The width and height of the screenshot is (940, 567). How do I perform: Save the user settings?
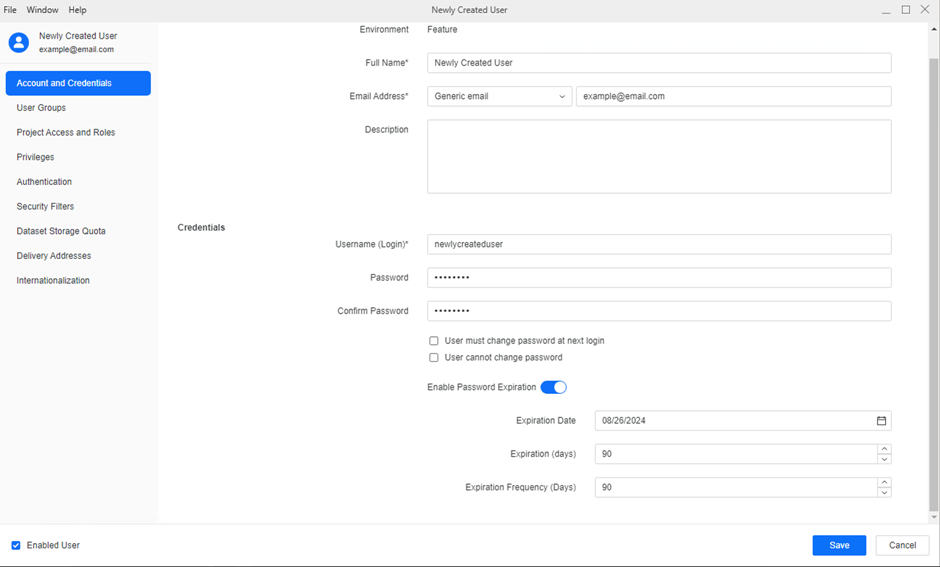pos(839,545)
